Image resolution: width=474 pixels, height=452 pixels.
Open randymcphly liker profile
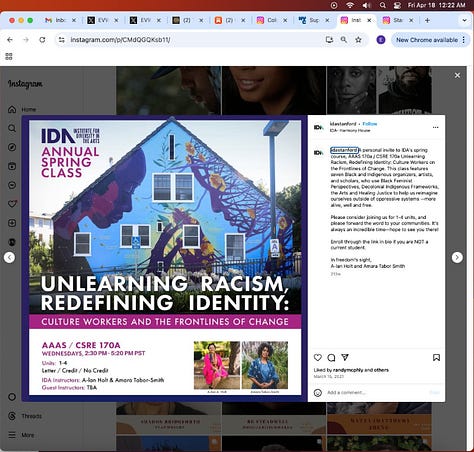[347, 370]
